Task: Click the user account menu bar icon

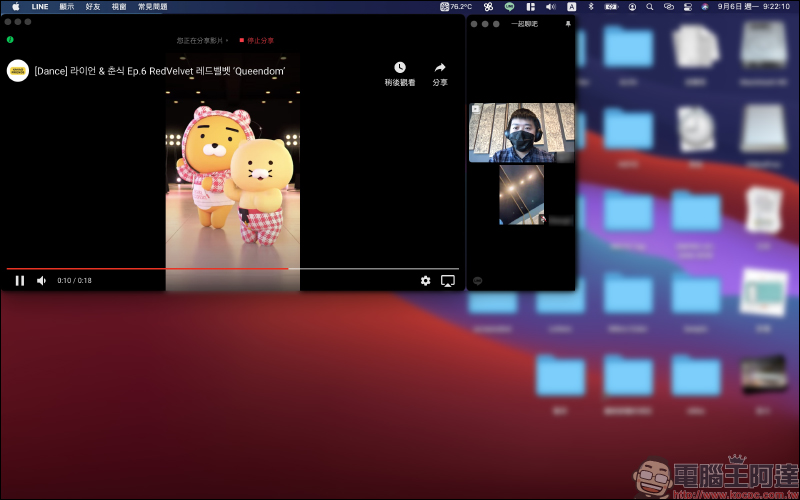Action: pyautogui.click(x=632, y=7)
